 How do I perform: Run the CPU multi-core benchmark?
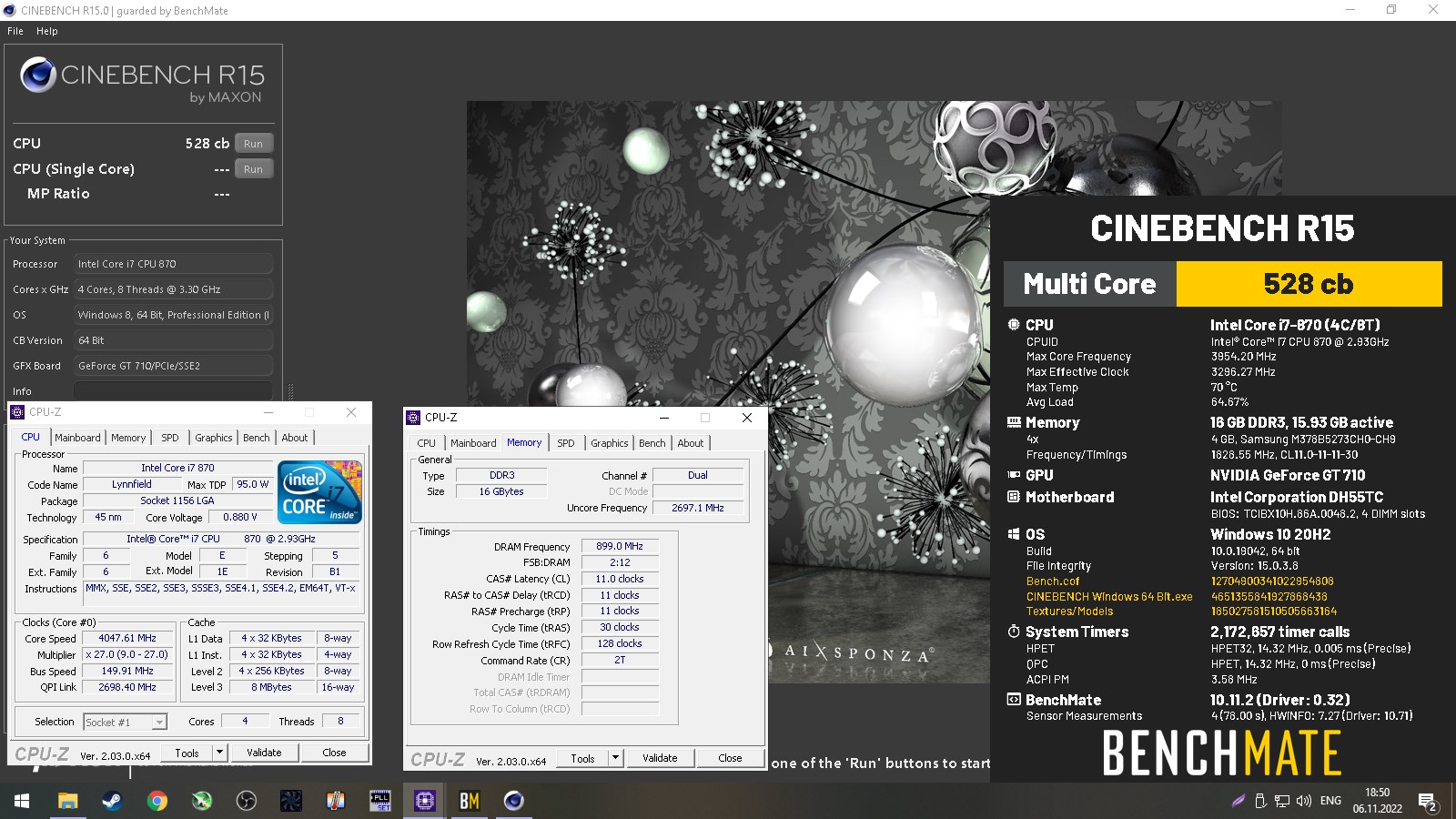[254, 144]
